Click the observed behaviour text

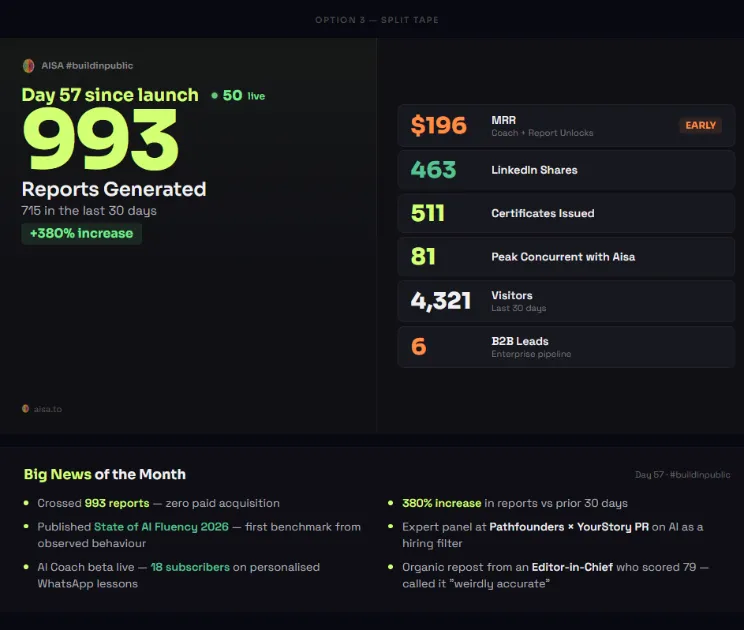point(92,544)
